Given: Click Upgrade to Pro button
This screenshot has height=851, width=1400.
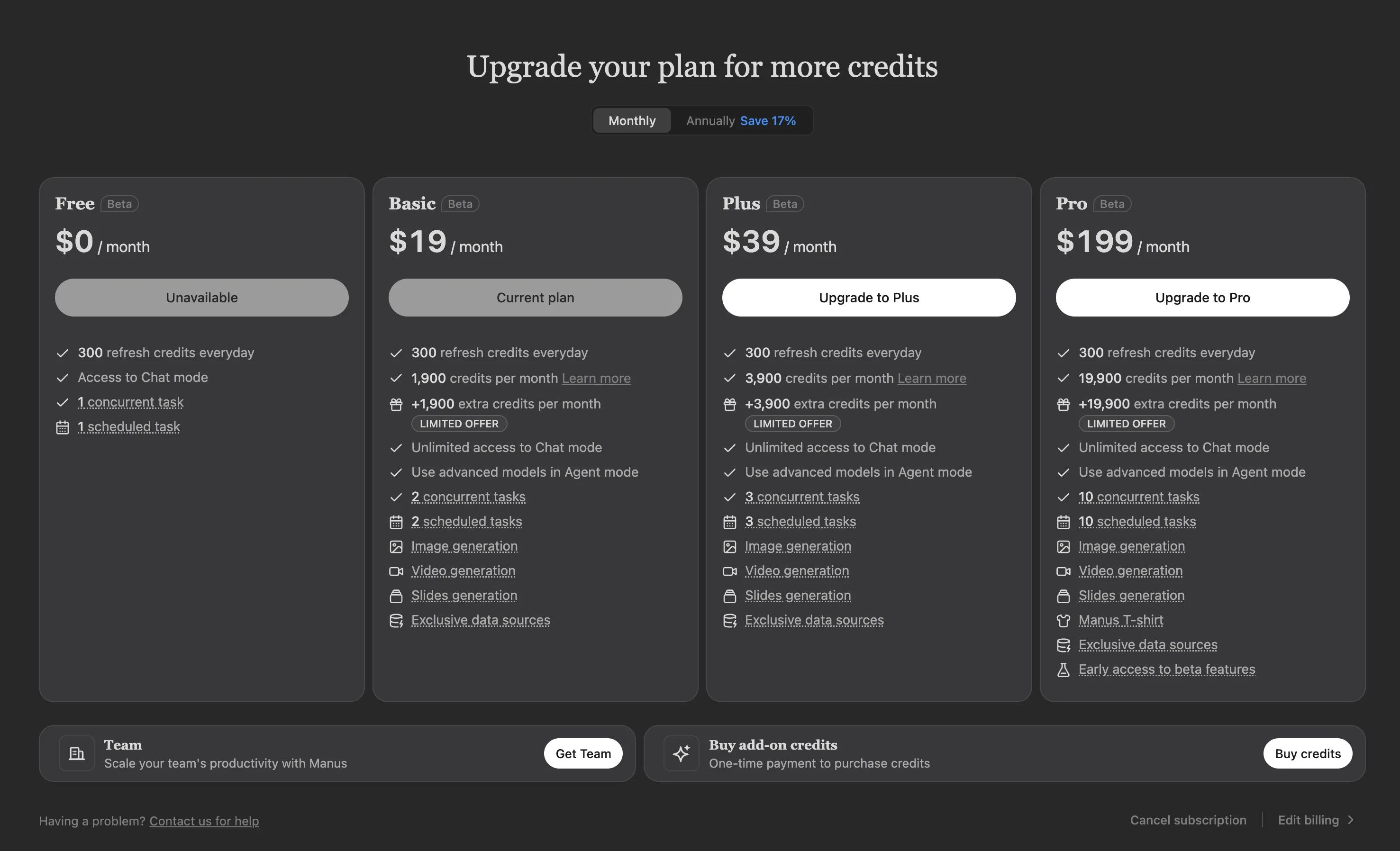Looking at the screenshot, I should (x=1202, y=298).
